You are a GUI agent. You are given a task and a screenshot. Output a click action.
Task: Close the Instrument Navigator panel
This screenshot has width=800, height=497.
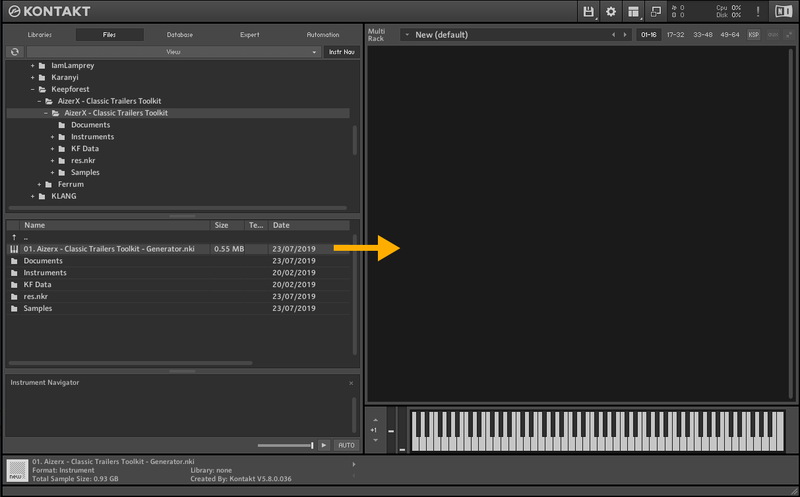pos(351,383)
